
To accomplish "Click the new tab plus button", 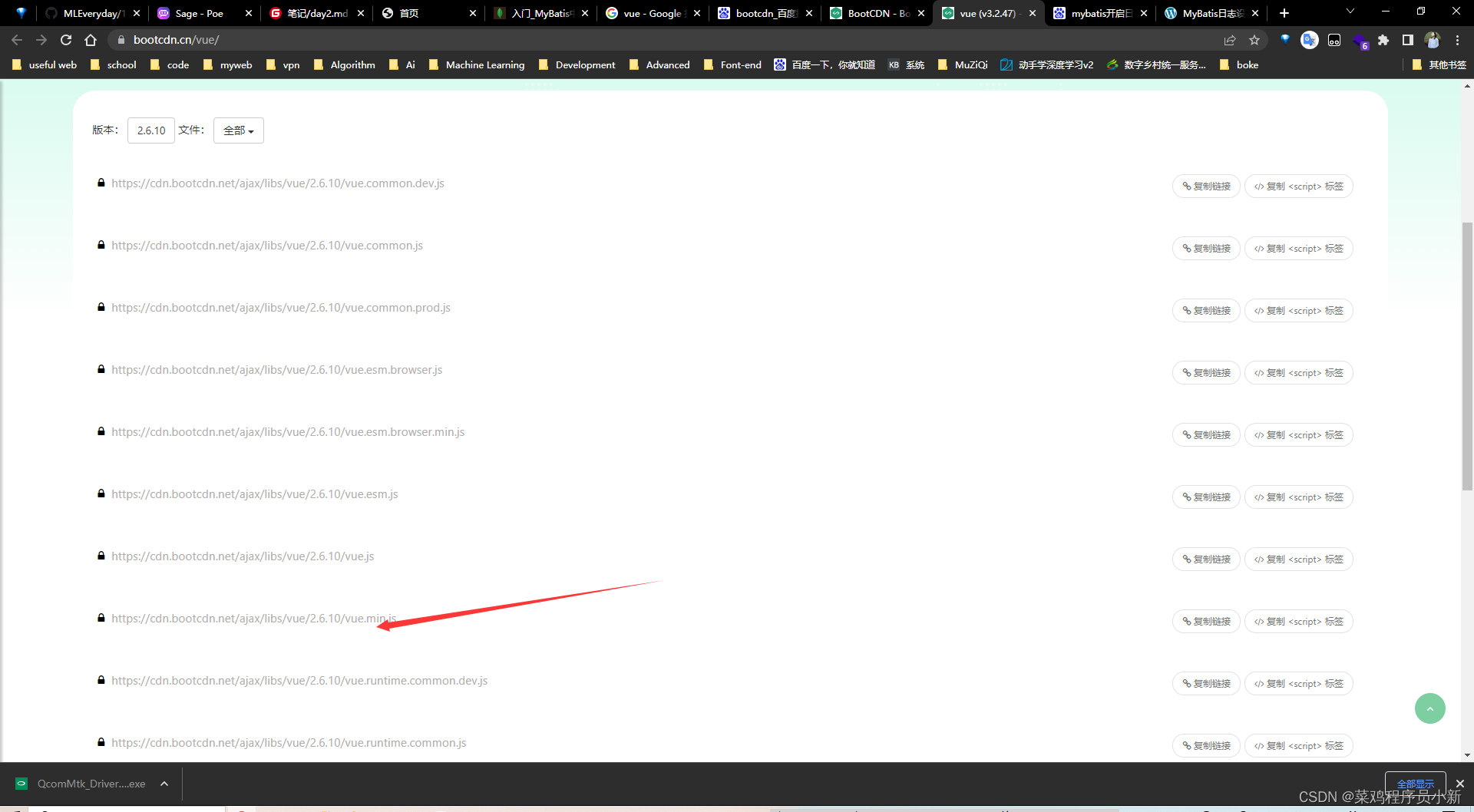I will click(x=1283, y=12).
